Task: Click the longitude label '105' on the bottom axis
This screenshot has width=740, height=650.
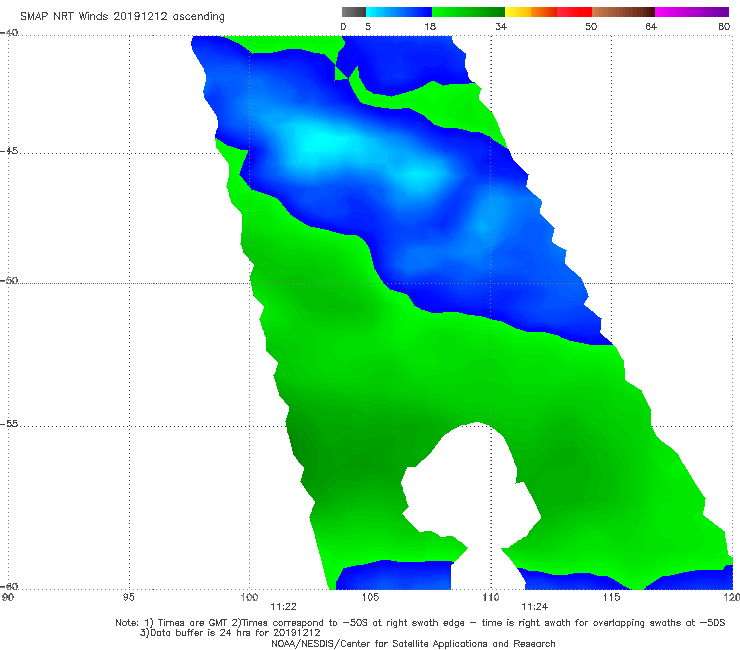Action: coord(370,597)
